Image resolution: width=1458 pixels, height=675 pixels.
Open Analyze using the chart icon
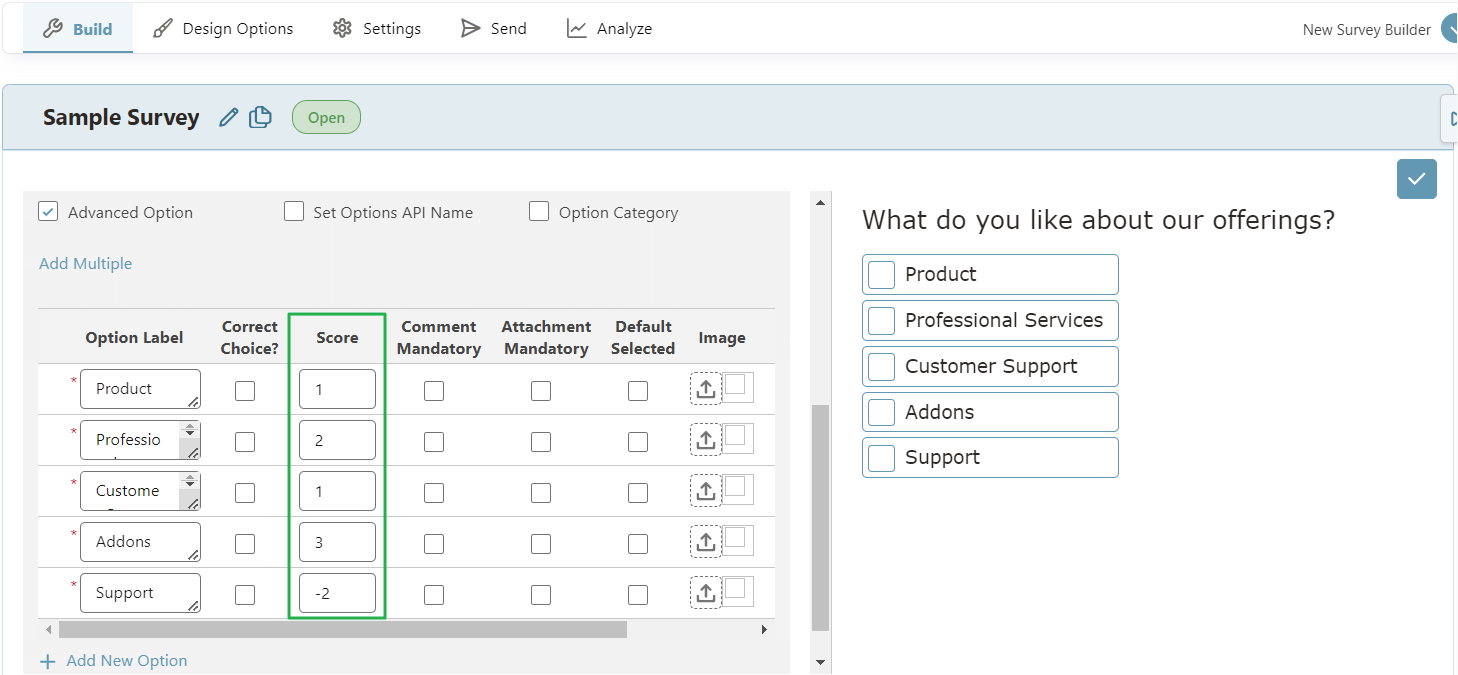click(x=576, y=27)
